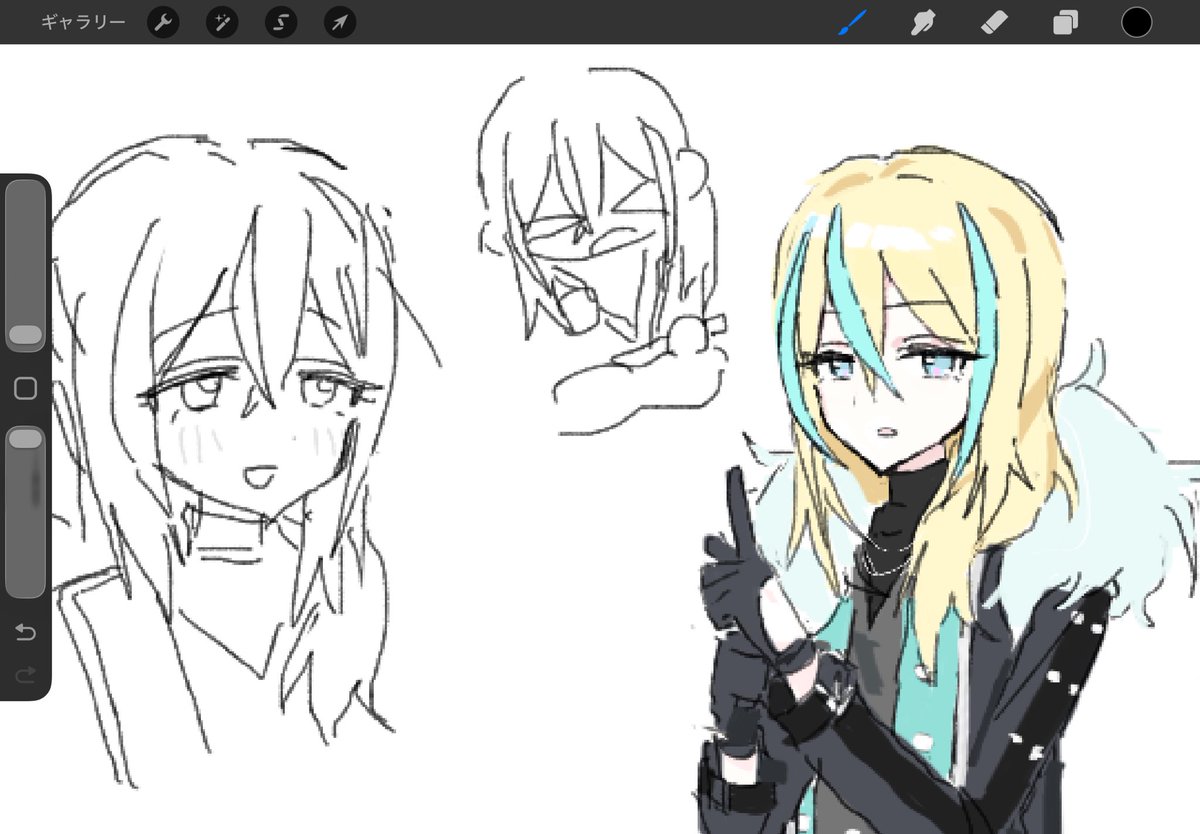Select the Smudge tool
Screen dimensions: 1200x834
[923, 22]
